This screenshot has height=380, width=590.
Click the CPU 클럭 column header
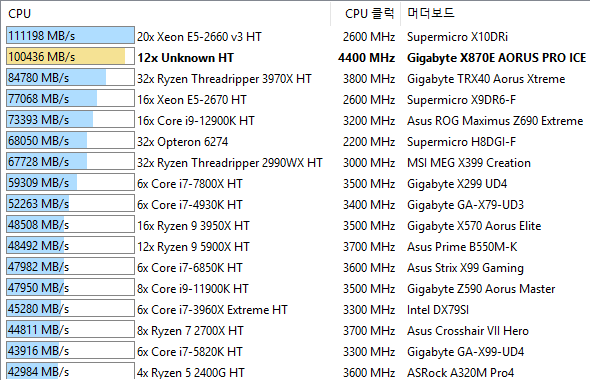[370, 14]
